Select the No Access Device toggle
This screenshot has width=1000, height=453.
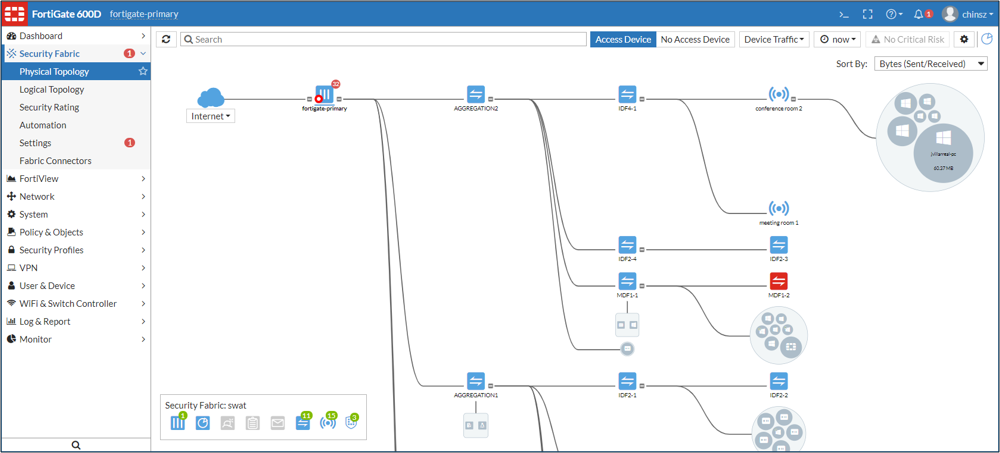pyautogui.click(x=695, y=40)
